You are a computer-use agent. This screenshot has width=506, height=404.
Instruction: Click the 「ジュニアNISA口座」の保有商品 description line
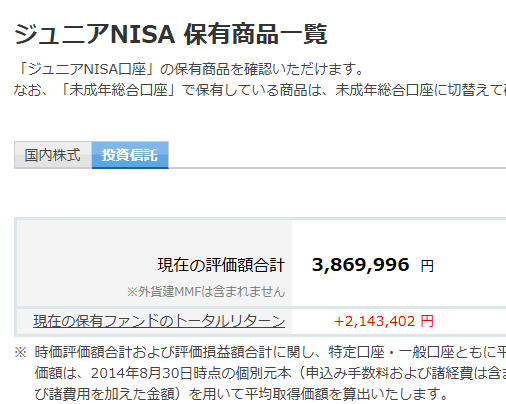190,69
